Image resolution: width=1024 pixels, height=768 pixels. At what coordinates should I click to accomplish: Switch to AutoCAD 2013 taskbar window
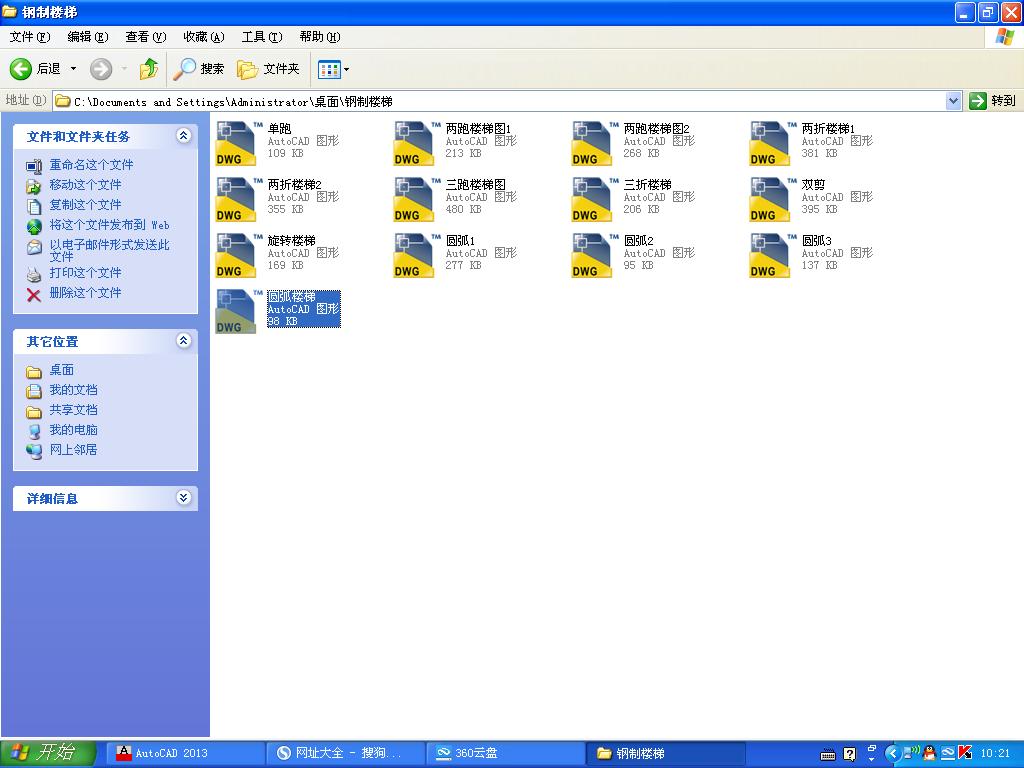185,753
